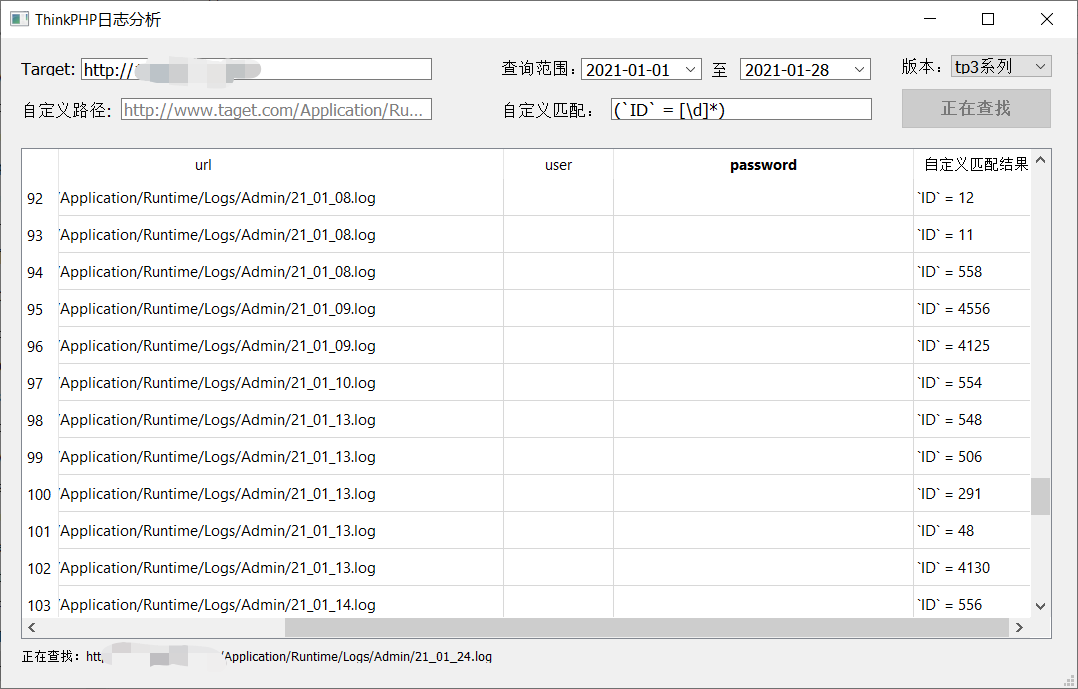This screenshot has height=689, width=1078.
Task: Click the ThinkPHP app icon in title bar
Action: (19, 19)
